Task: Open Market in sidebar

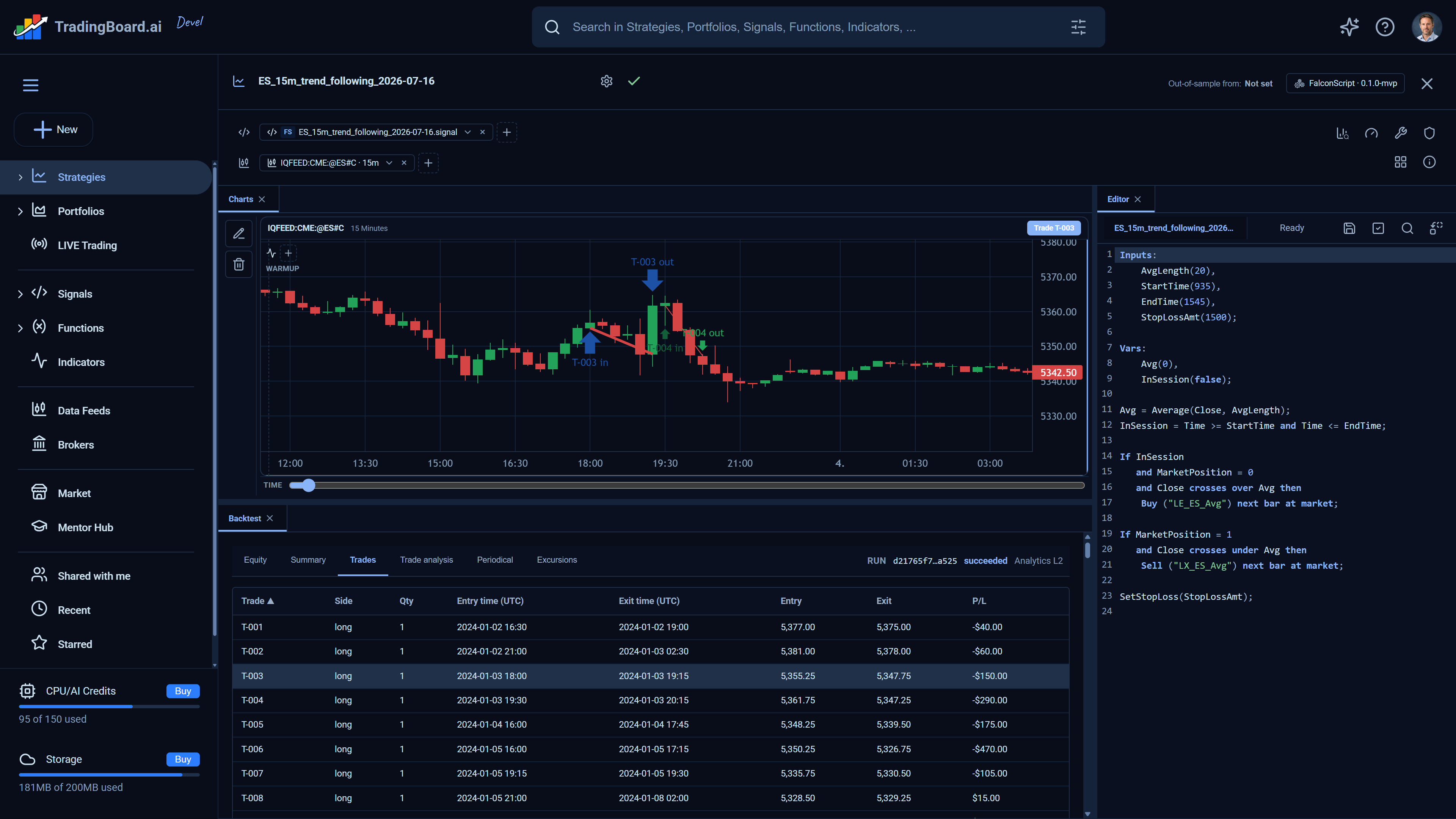Action: pos(74,493)
